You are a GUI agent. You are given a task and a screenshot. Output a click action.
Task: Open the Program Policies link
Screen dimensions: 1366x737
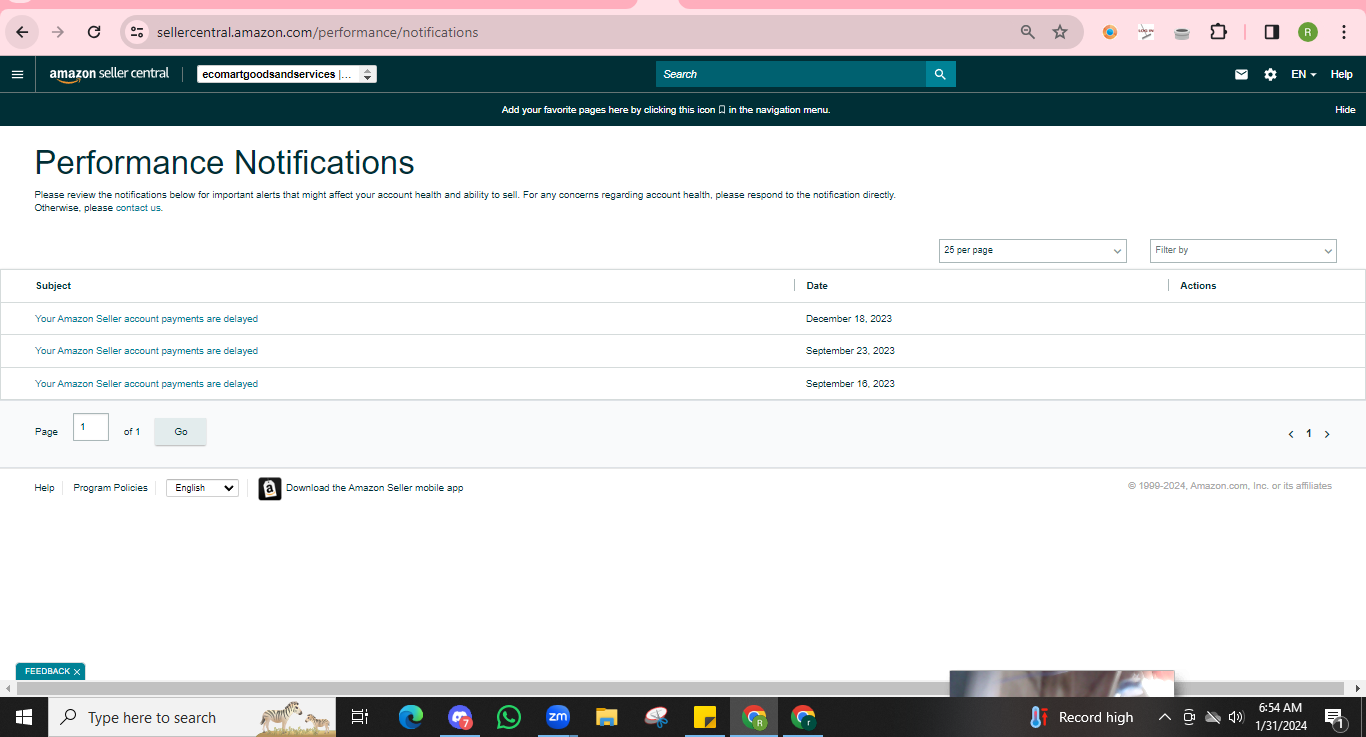[x=110, y=488]
